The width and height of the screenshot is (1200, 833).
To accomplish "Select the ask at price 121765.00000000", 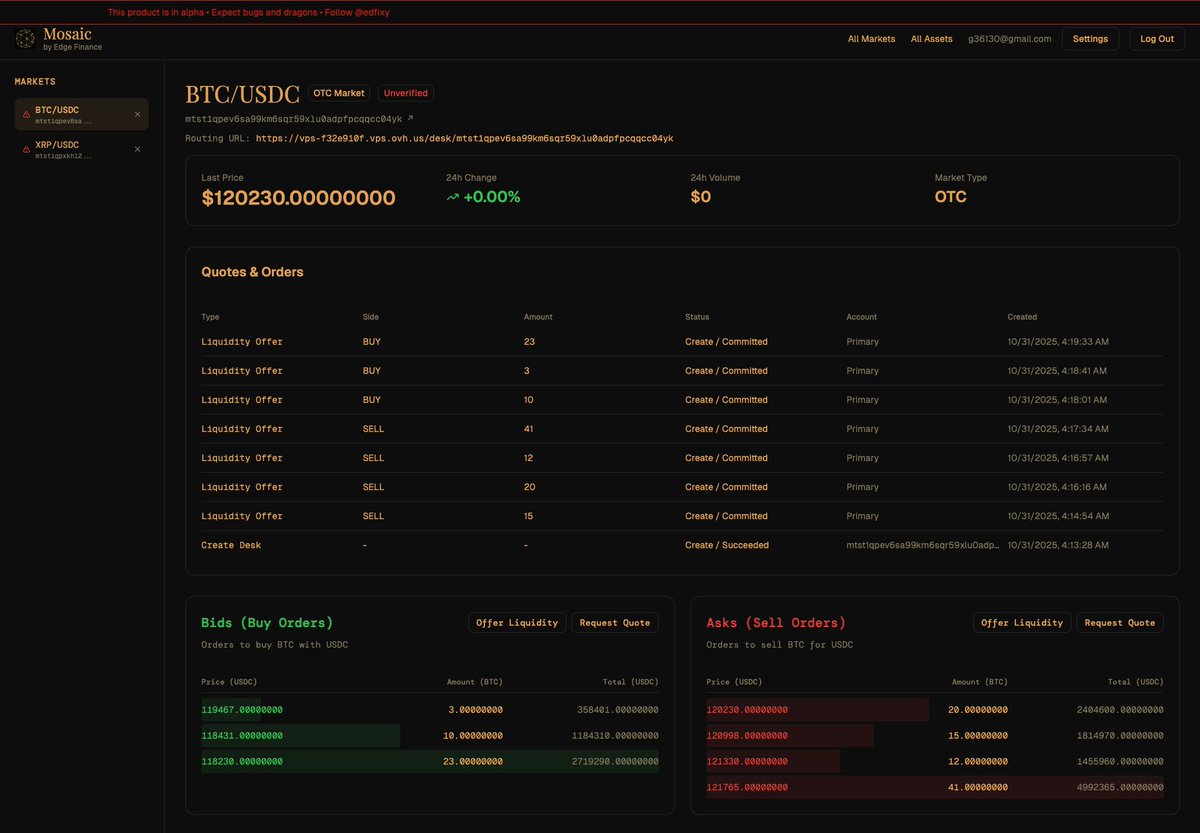I will click(935, 787).
